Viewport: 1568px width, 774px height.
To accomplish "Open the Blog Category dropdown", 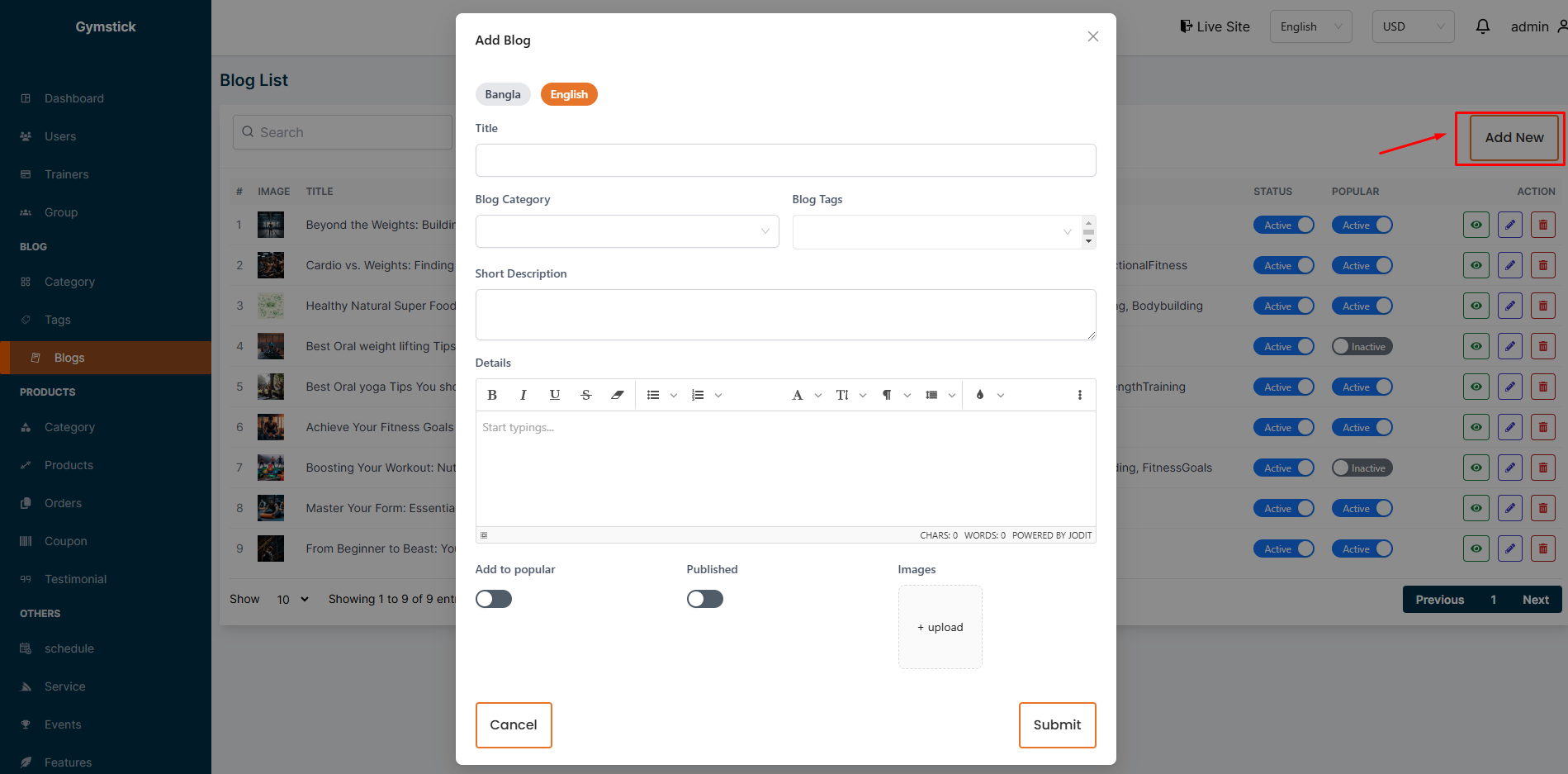I will tap(627, 231).
